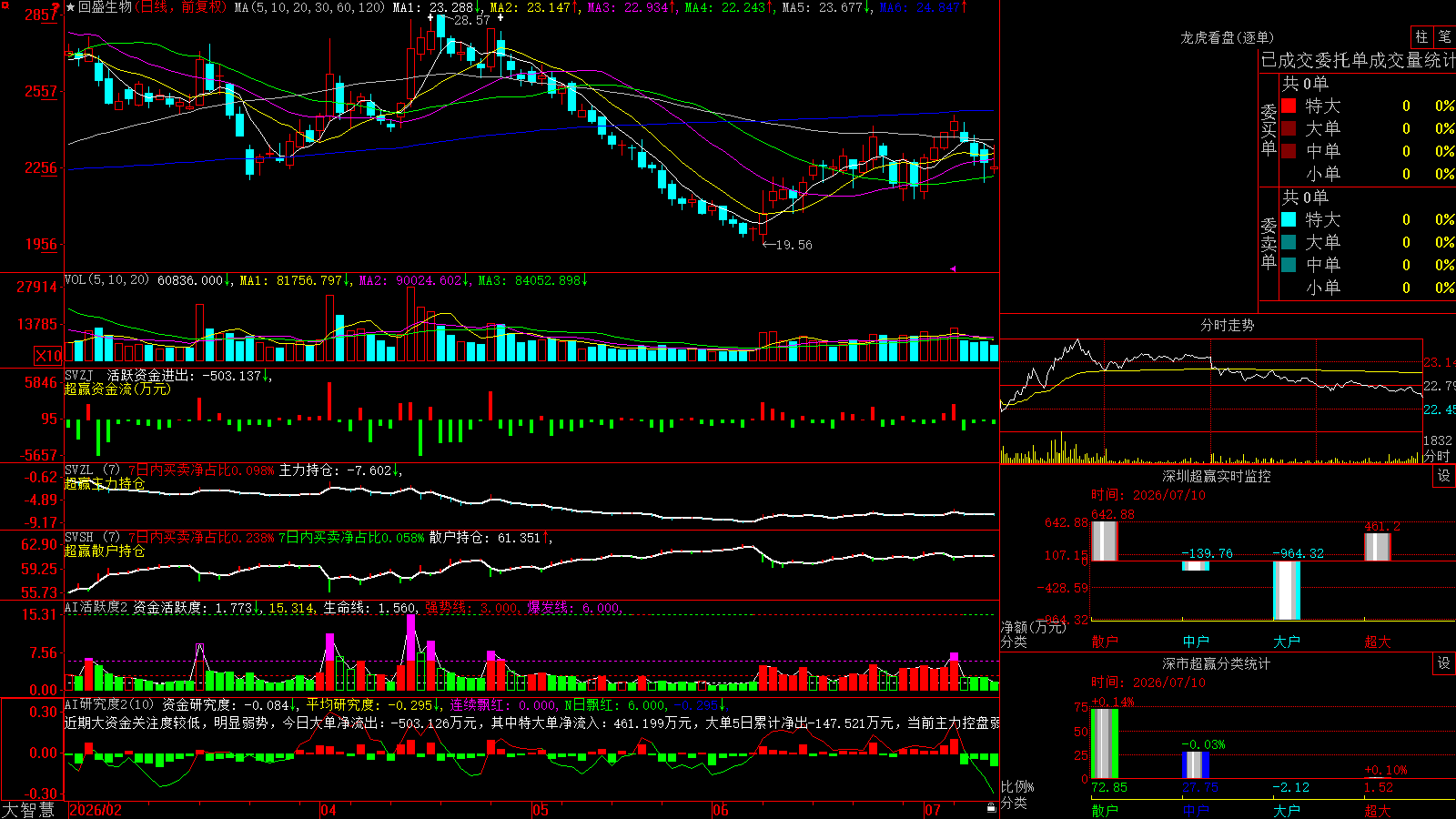
Task: Click the 深市超赢分类统计 panel title
Action: (1216, 663)
